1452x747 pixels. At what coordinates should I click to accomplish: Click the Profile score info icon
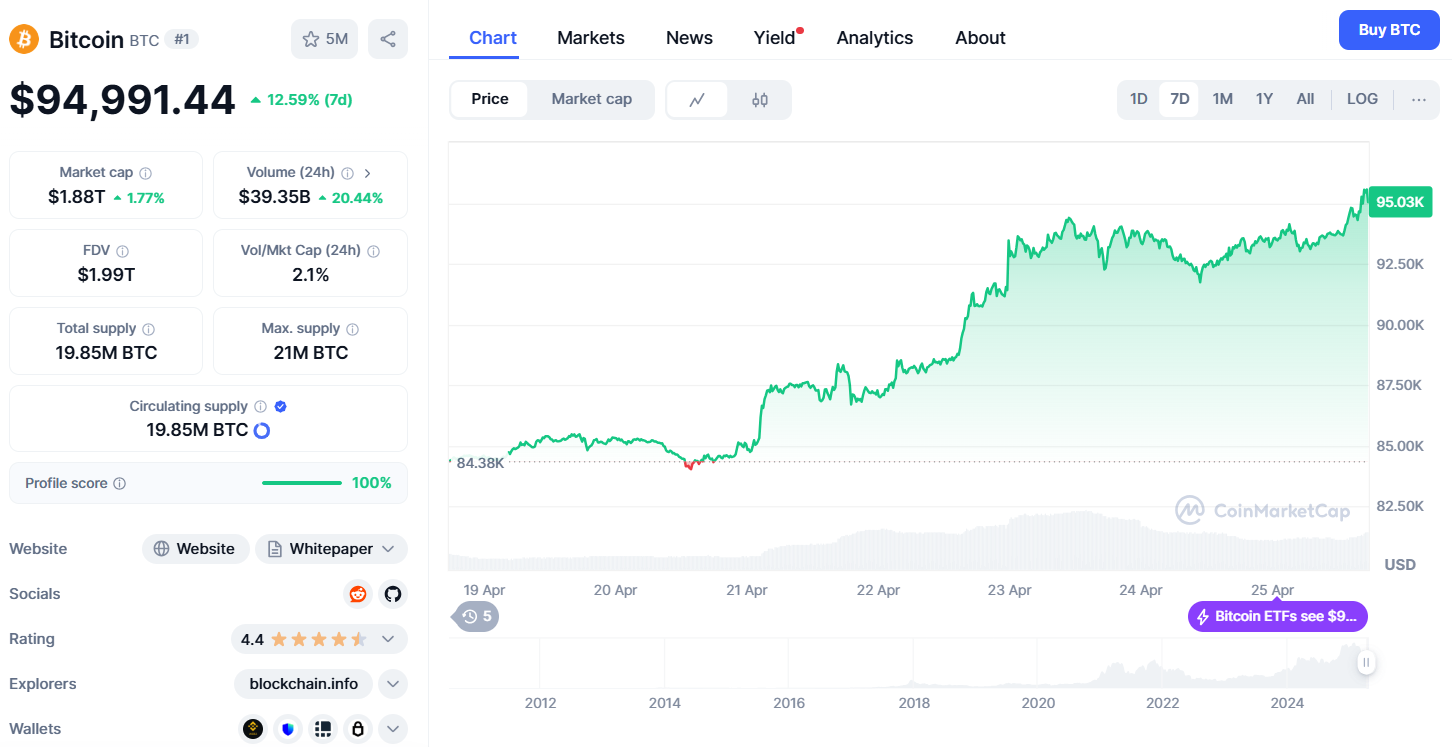point(120,483)
